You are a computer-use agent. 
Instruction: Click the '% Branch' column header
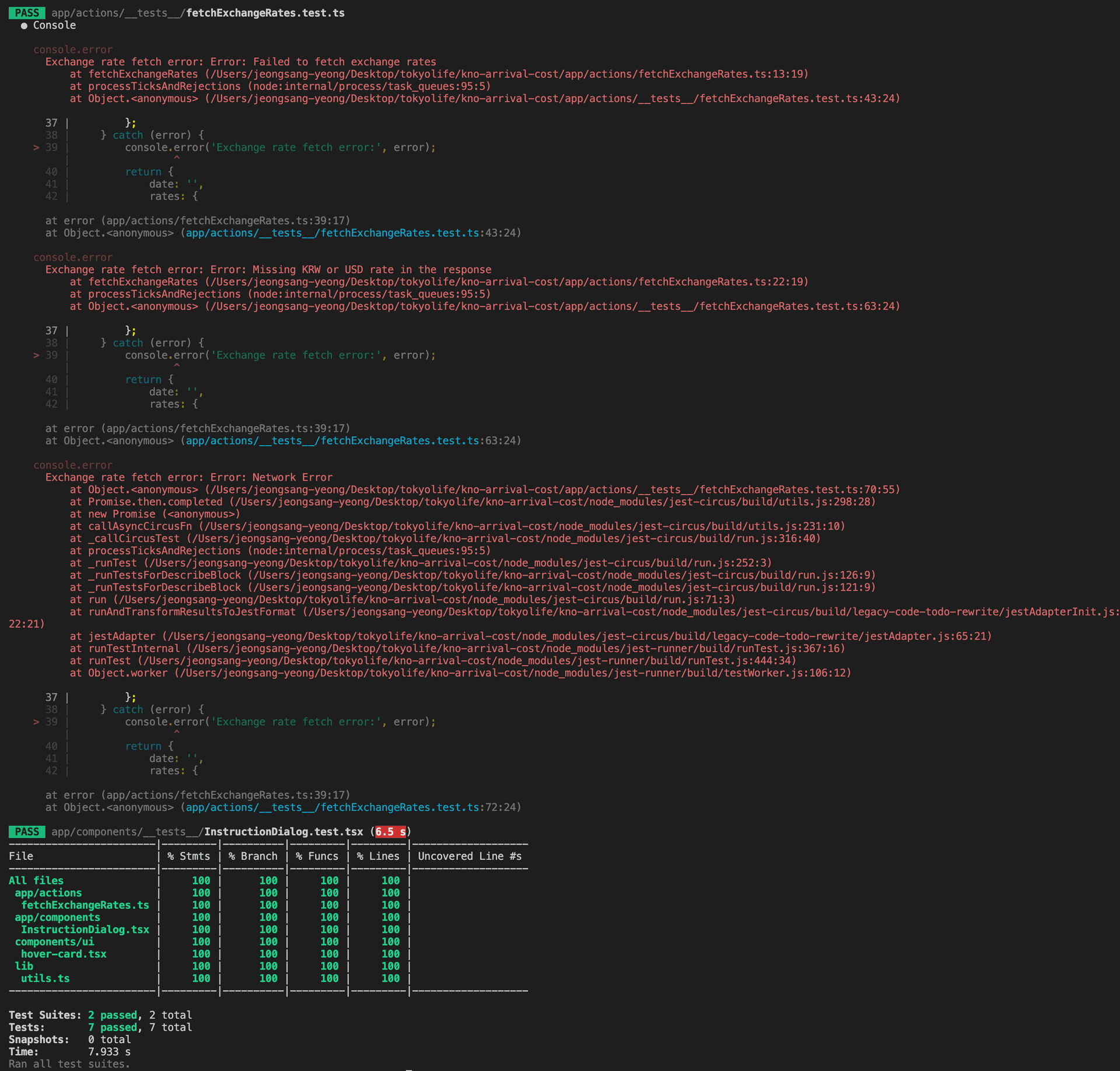pyautogui.click(x=253, y=856)
